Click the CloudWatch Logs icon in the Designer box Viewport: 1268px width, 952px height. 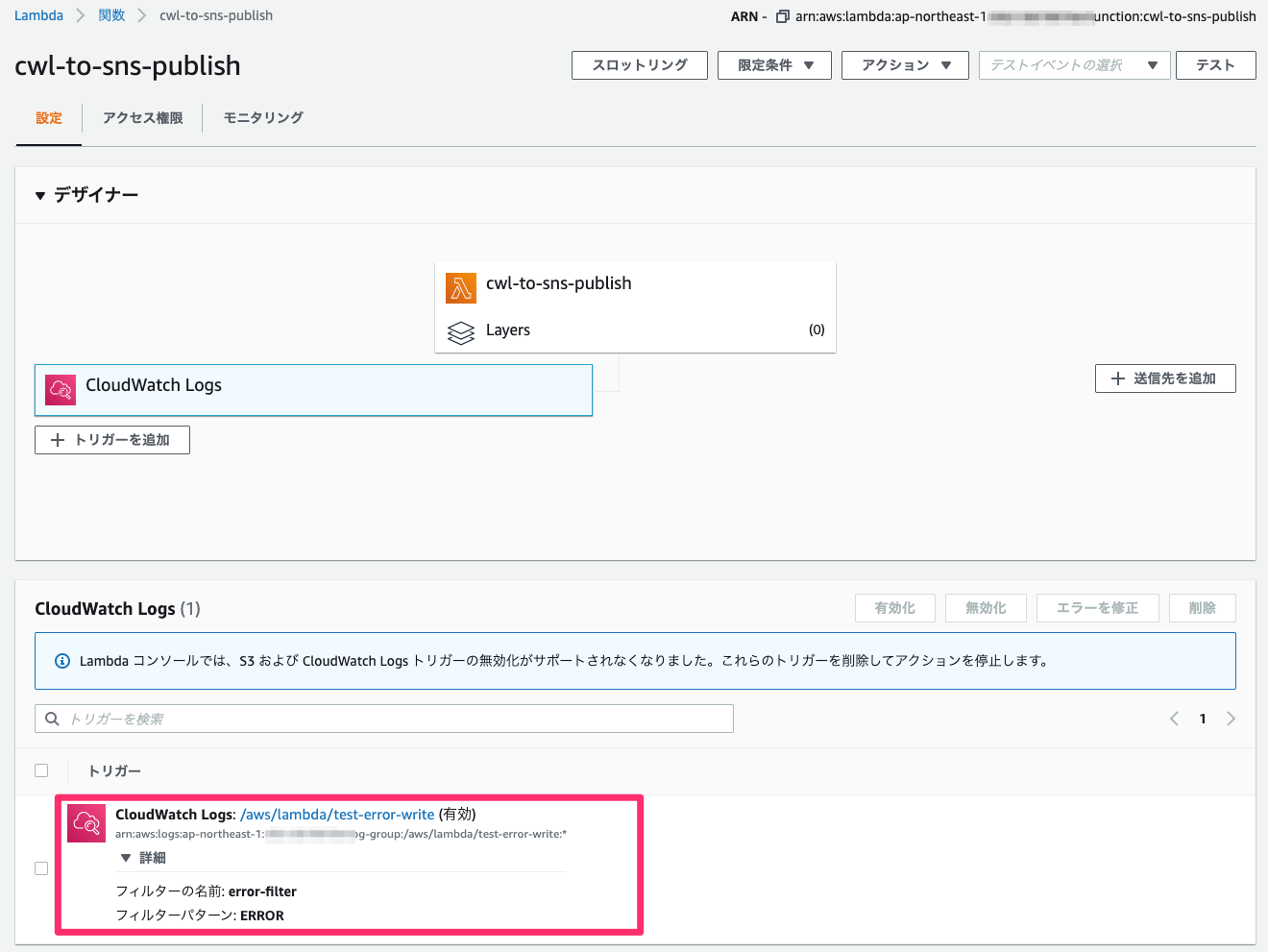coord(60,390)
